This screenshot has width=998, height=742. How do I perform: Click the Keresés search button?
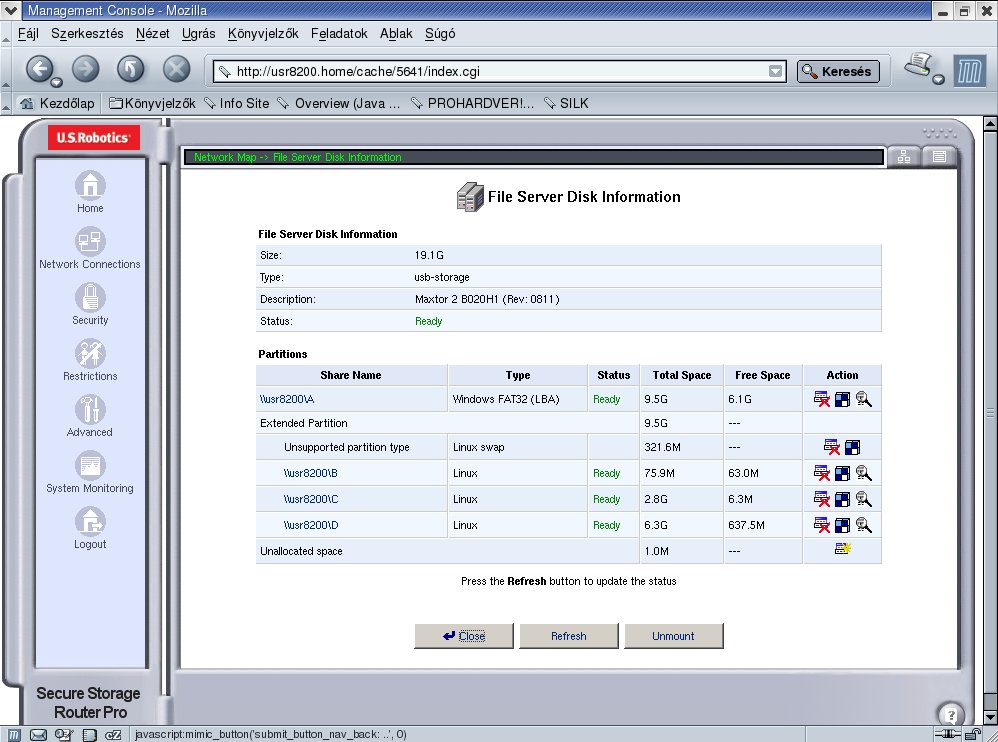pyautogui.click(x=838, y=71)
